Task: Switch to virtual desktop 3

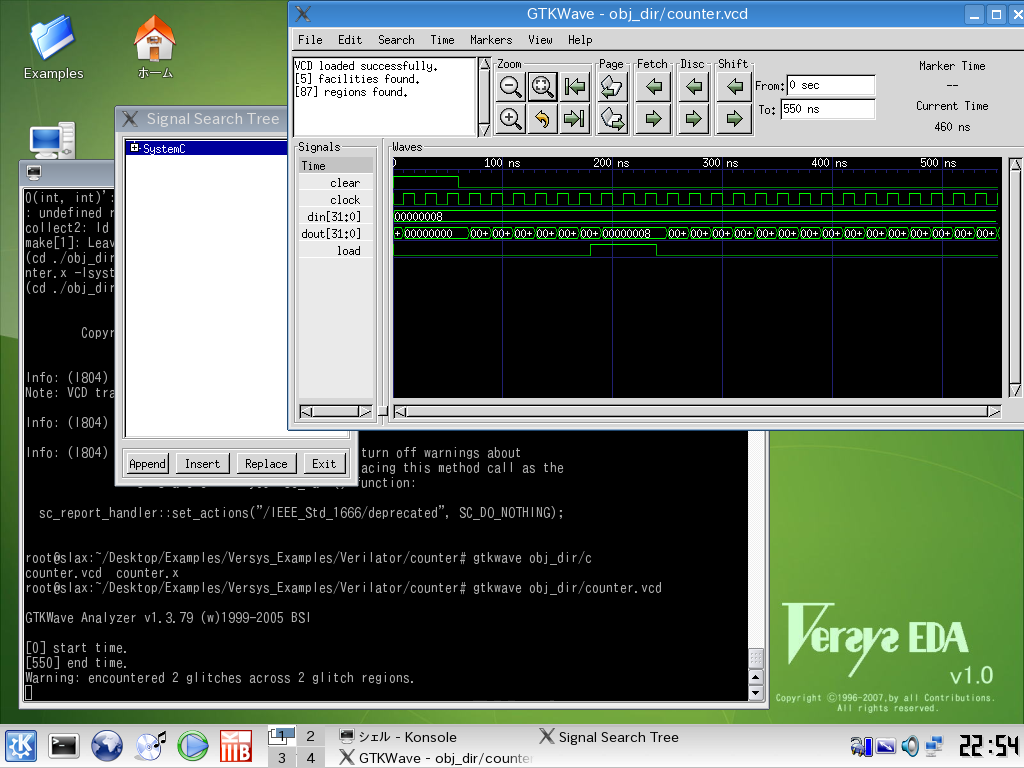Action: point(281,758)
